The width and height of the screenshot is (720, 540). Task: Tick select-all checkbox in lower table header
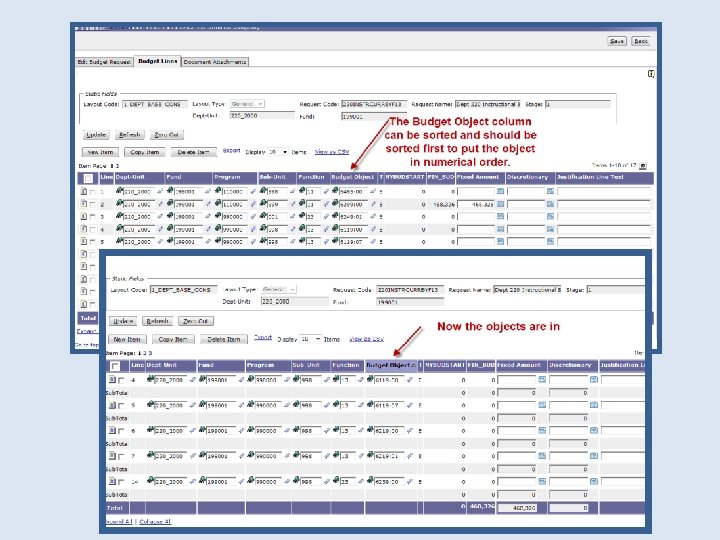pos(115,366)
